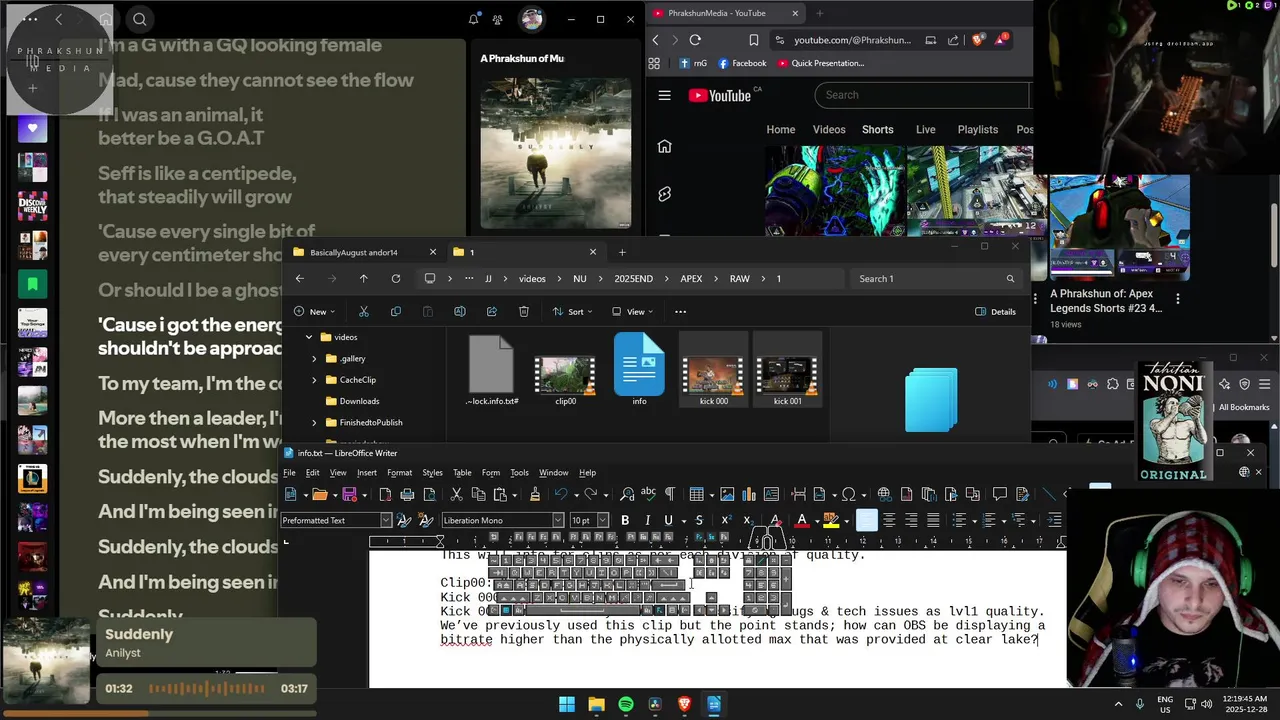This screenshot has width=1280, height=720.
Task: Toggle Italic formatting in Writer
Action: (647, 520)
